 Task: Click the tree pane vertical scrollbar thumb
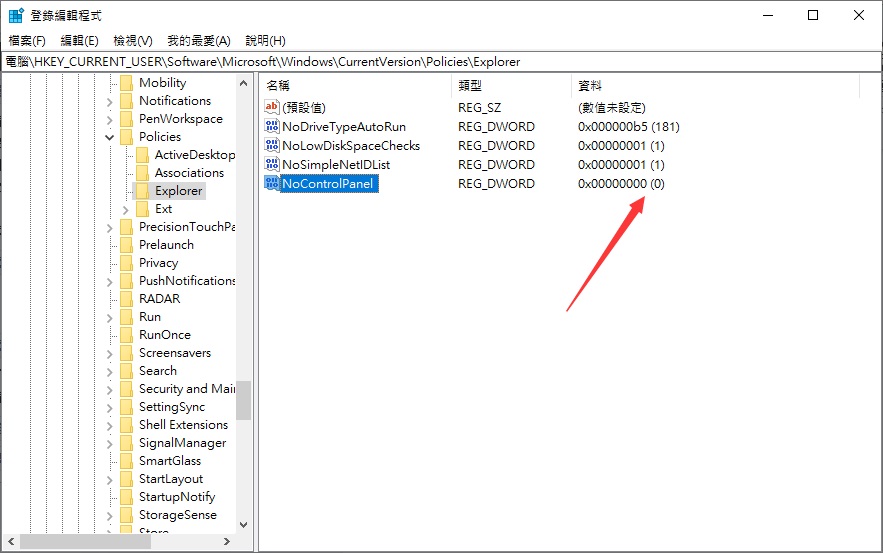[x=243, y=399]
